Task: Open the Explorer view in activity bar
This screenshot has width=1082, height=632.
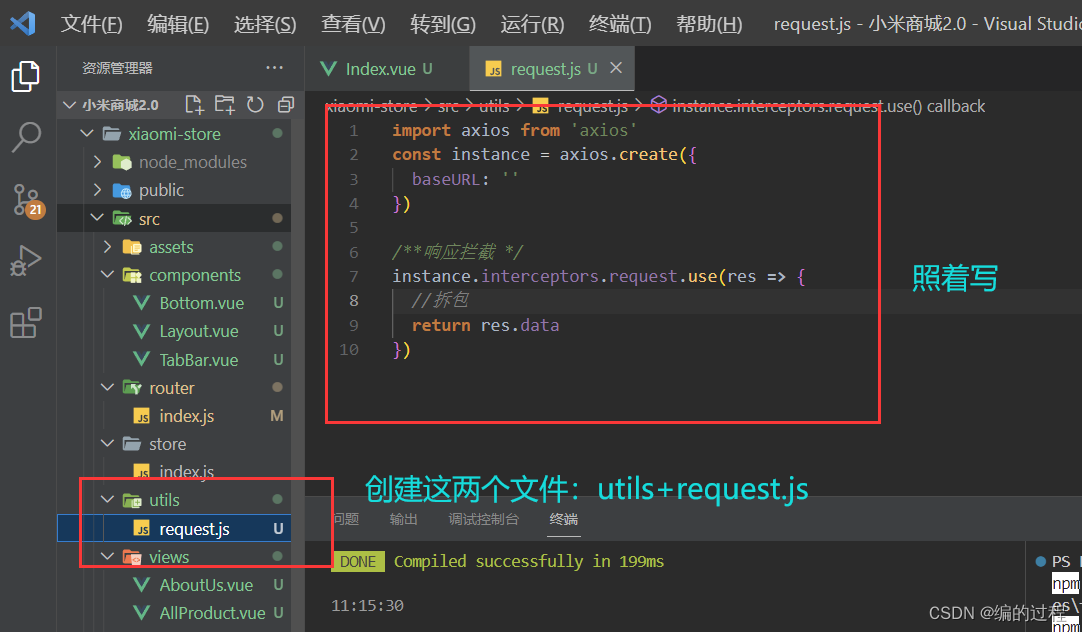Action: click(x=26, y=76)
